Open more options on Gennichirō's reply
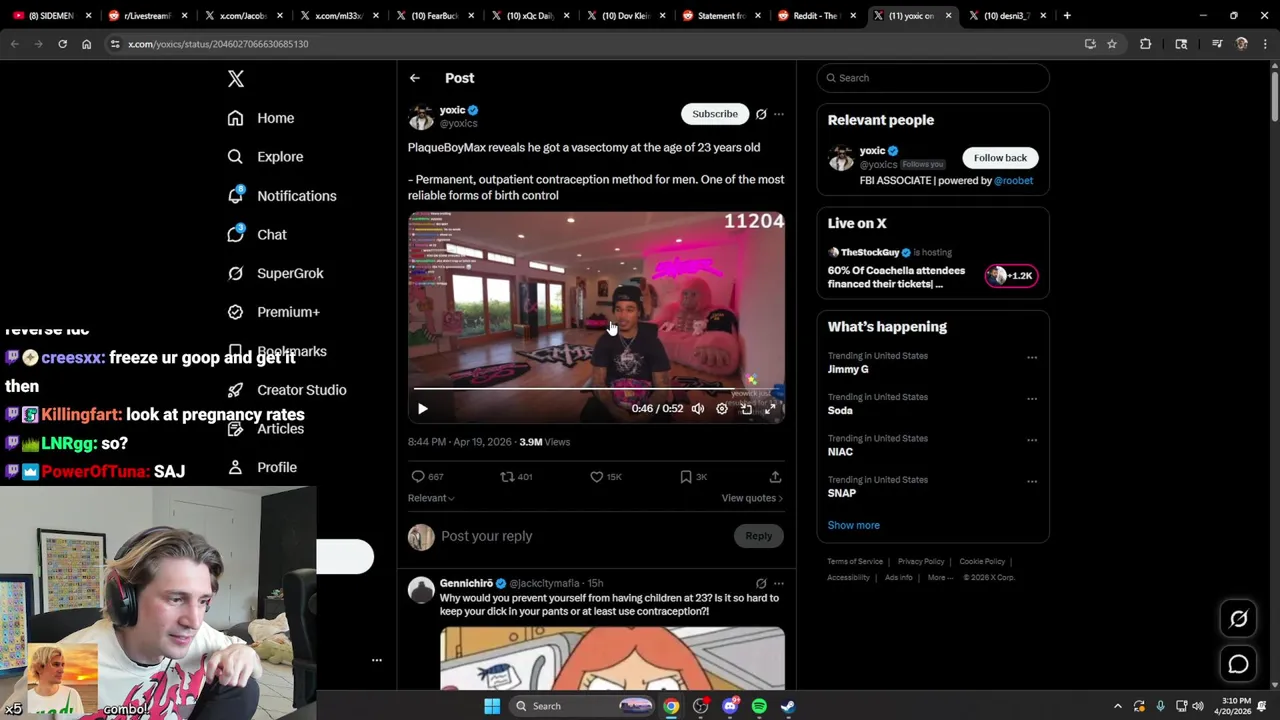This screenshot has height=720, width=1280. click(x=779, y=583)
